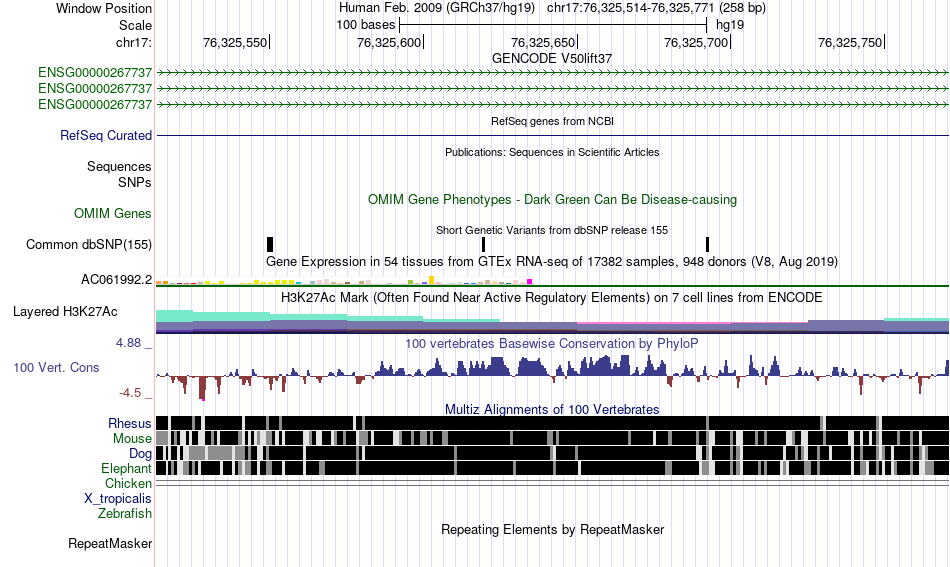Click the 100 Vert. Cons track label
950x567 pixels.
tap(56, 367)
